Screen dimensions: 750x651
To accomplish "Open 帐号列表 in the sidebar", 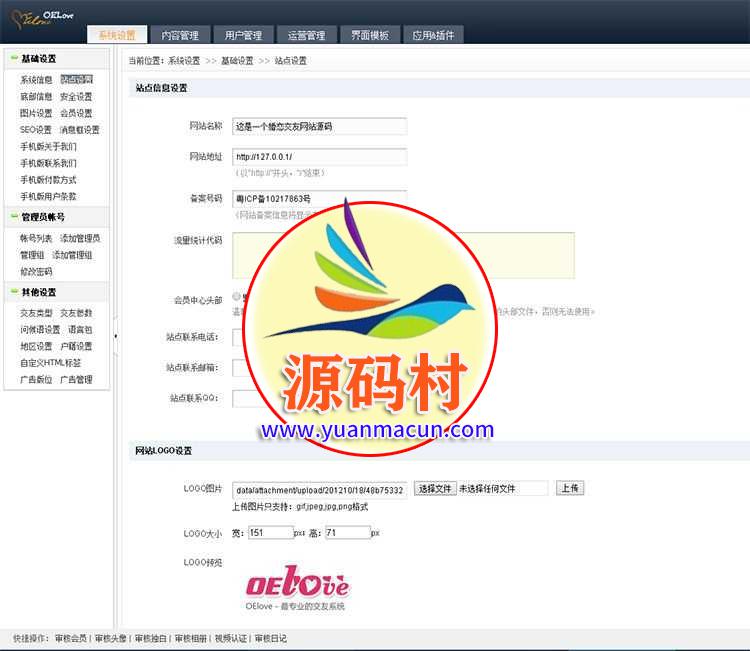I will point(36,238).
